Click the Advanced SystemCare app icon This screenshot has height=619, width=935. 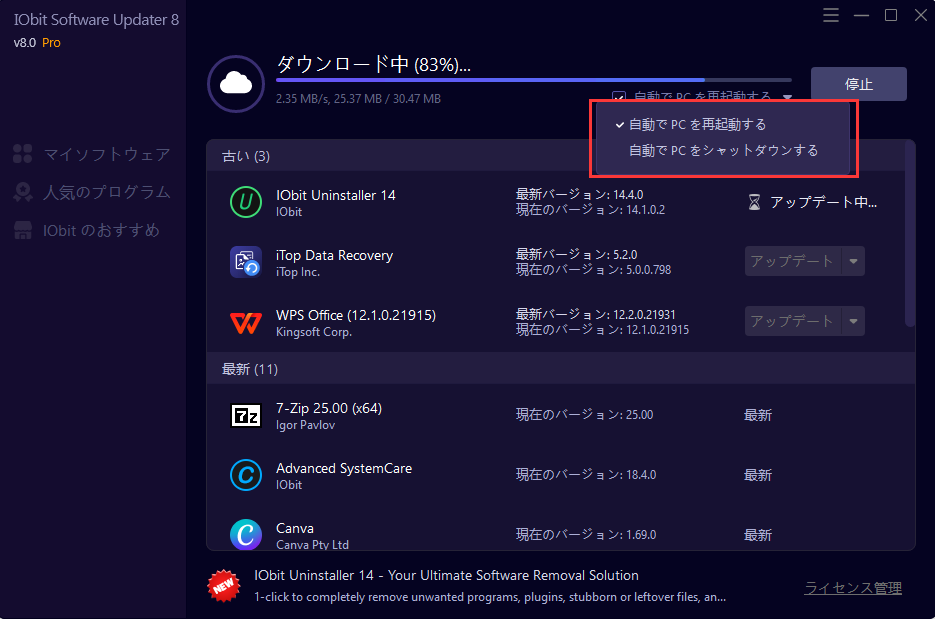[246, 475]
